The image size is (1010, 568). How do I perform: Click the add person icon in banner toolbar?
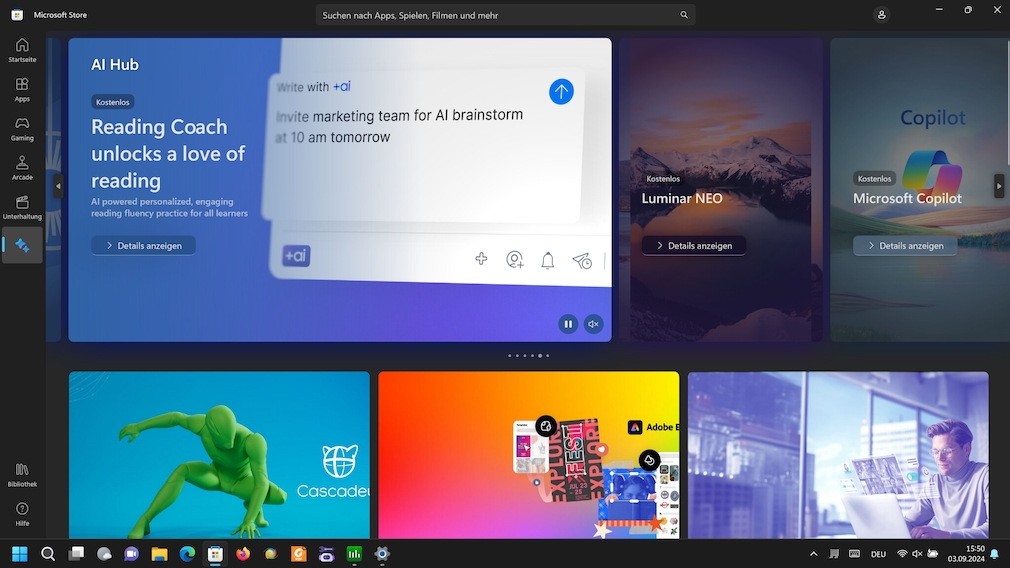(514, 260)
